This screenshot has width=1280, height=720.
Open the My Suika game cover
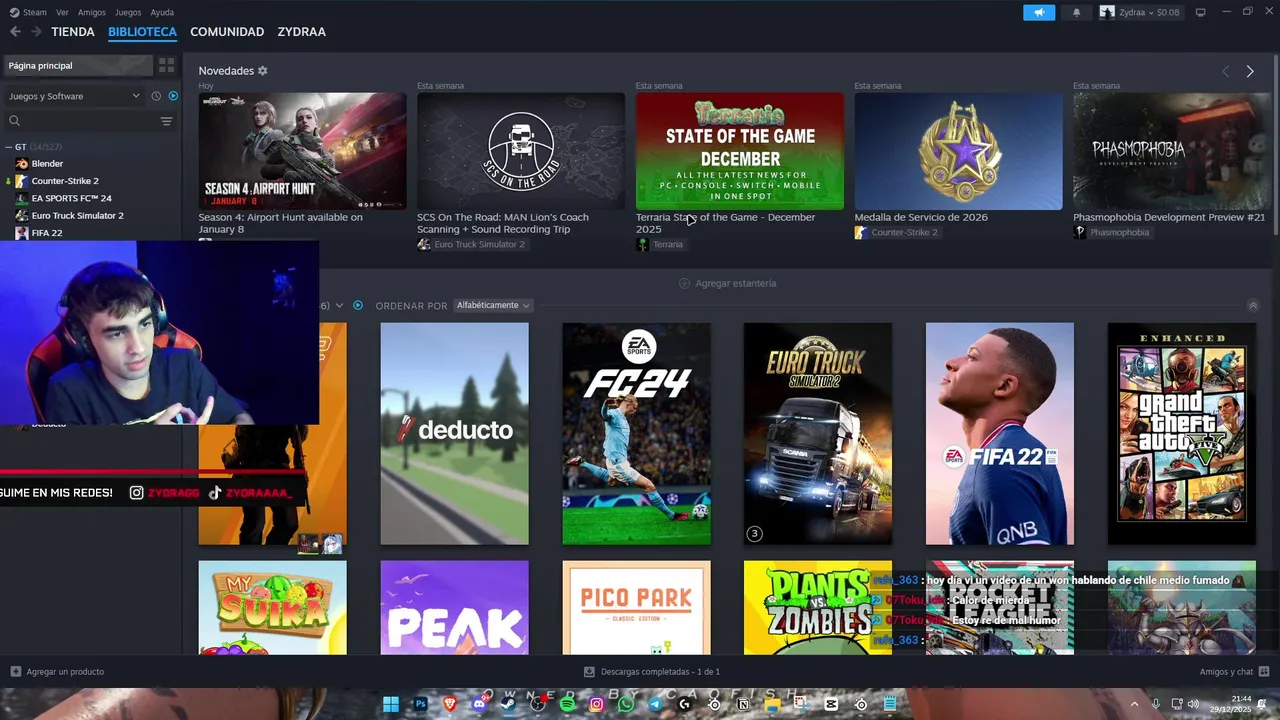pos(272,608)
